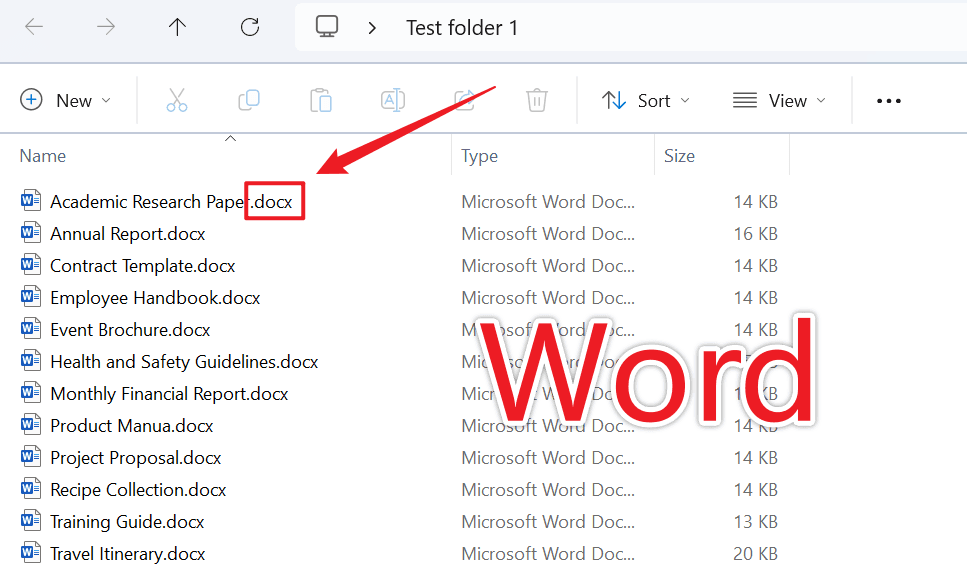Click the 20 KB size of Travel Itinerary
The image size is (967, 587).
click(x=755, y=554)
